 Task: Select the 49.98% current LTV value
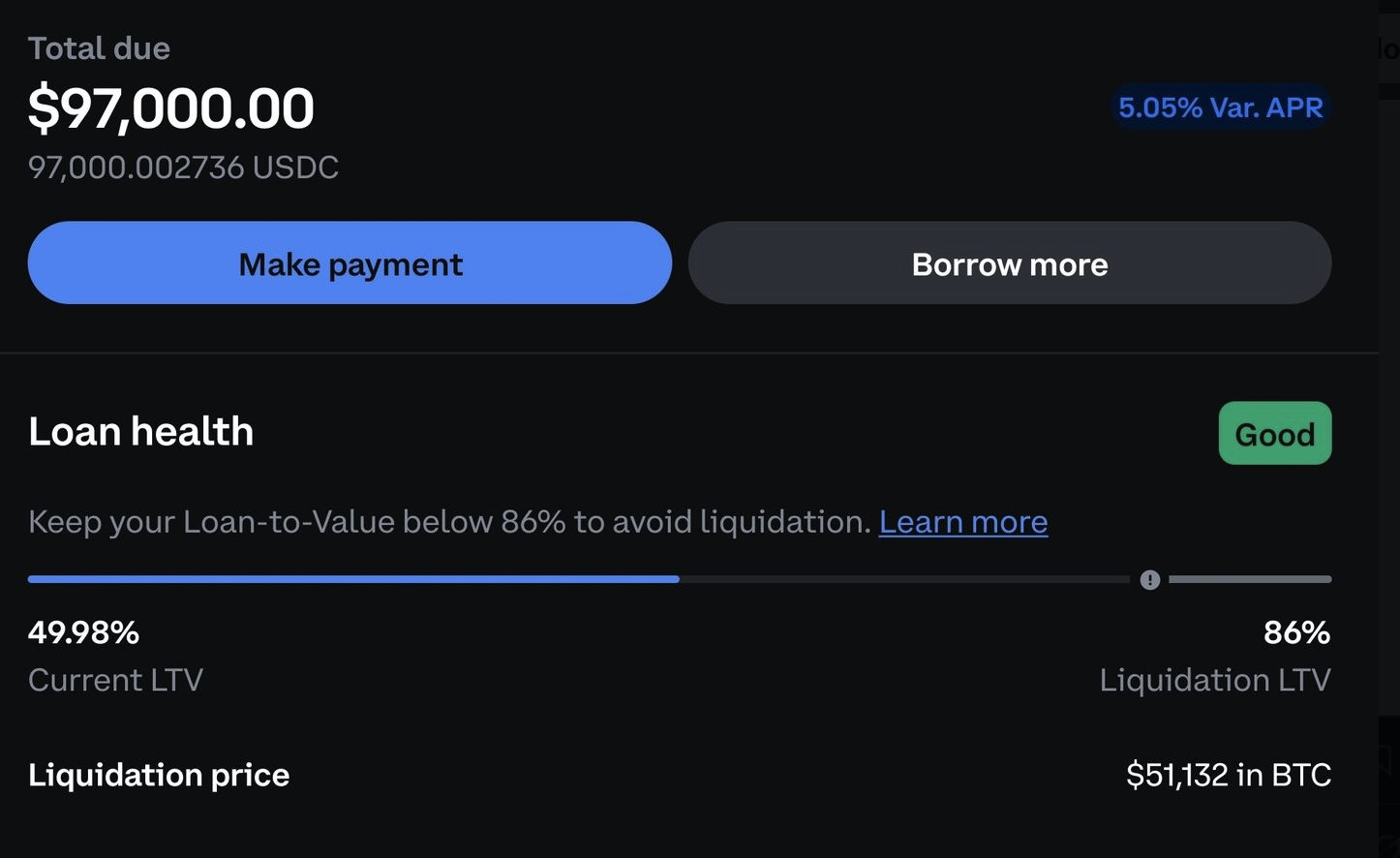83,632
